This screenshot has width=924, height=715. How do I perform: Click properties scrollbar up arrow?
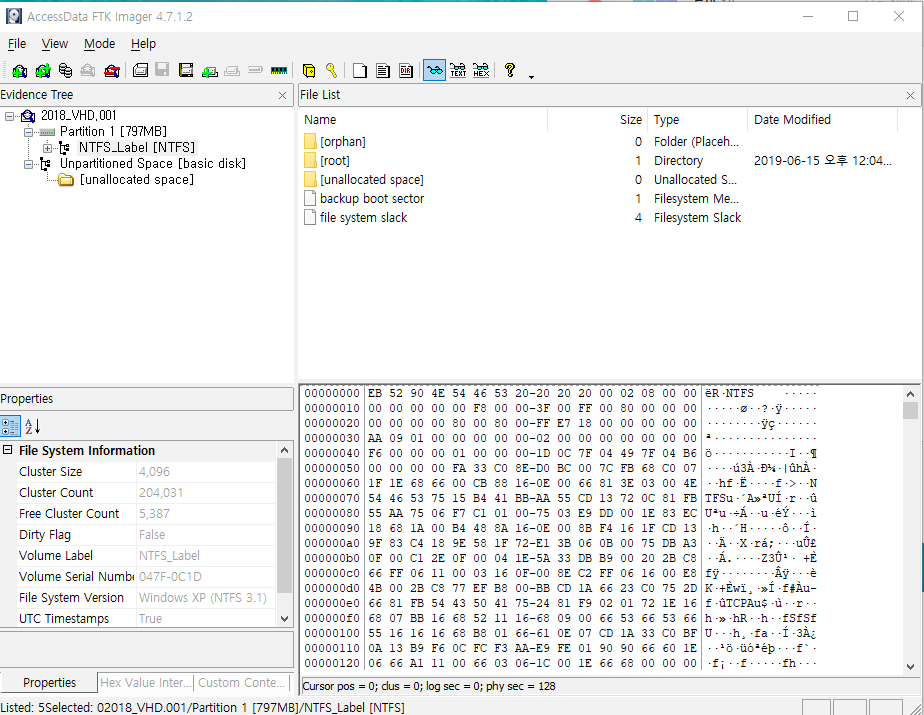click(284, 451)
